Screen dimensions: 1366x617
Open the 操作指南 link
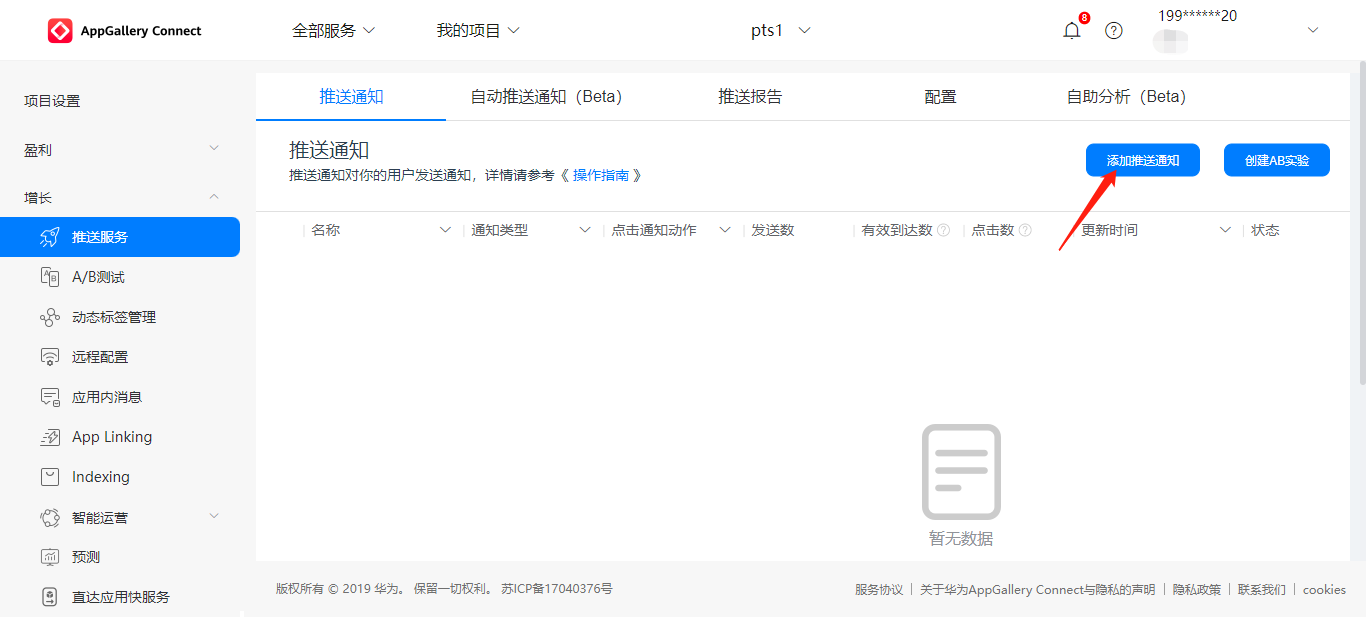point(601,175)
